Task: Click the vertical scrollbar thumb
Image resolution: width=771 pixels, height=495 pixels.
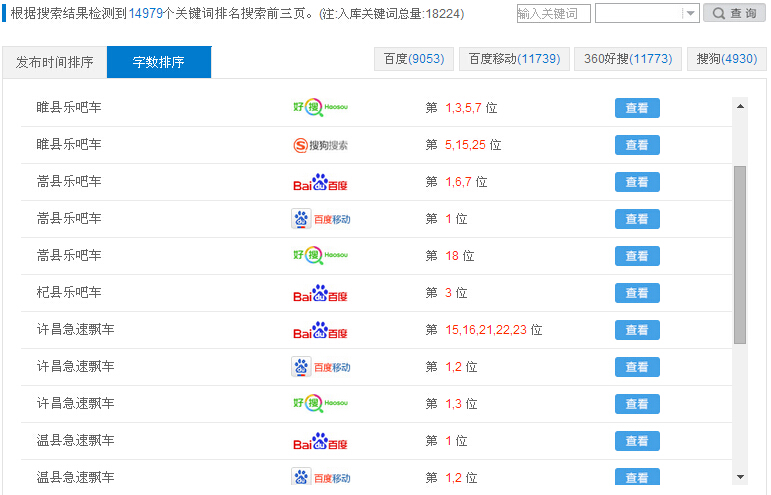Action: pyautogui.click(x=740, y=255)
